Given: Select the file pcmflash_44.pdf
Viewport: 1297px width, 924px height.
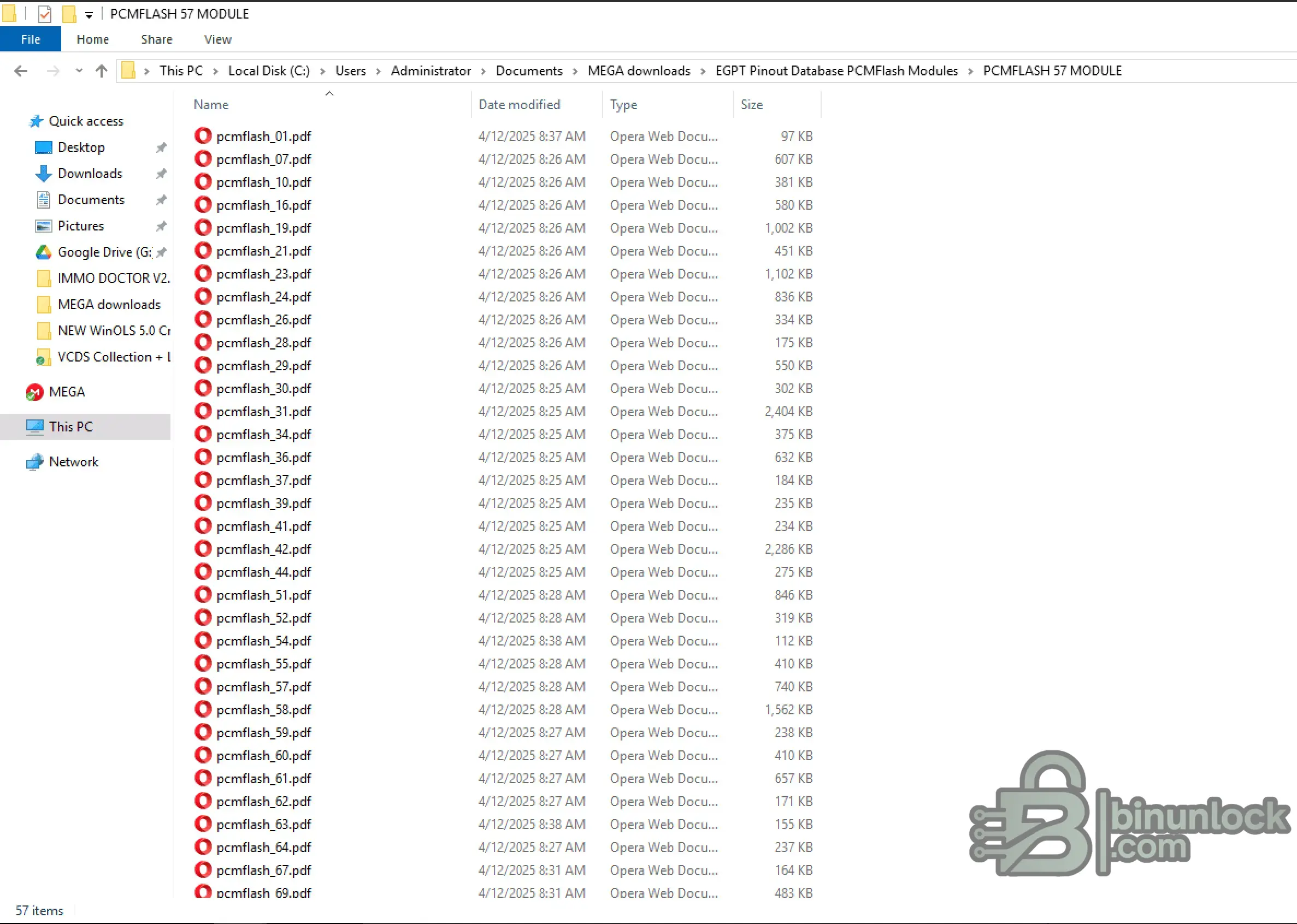Looking at the screenshot, I should (x=263, y=572).
